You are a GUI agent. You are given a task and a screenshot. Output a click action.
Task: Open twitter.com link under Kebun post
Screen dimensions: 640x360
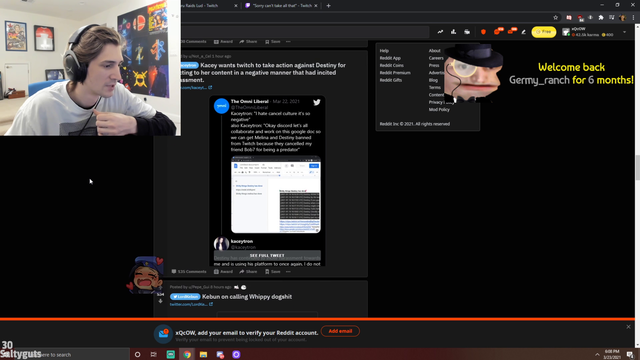(191, 304)
